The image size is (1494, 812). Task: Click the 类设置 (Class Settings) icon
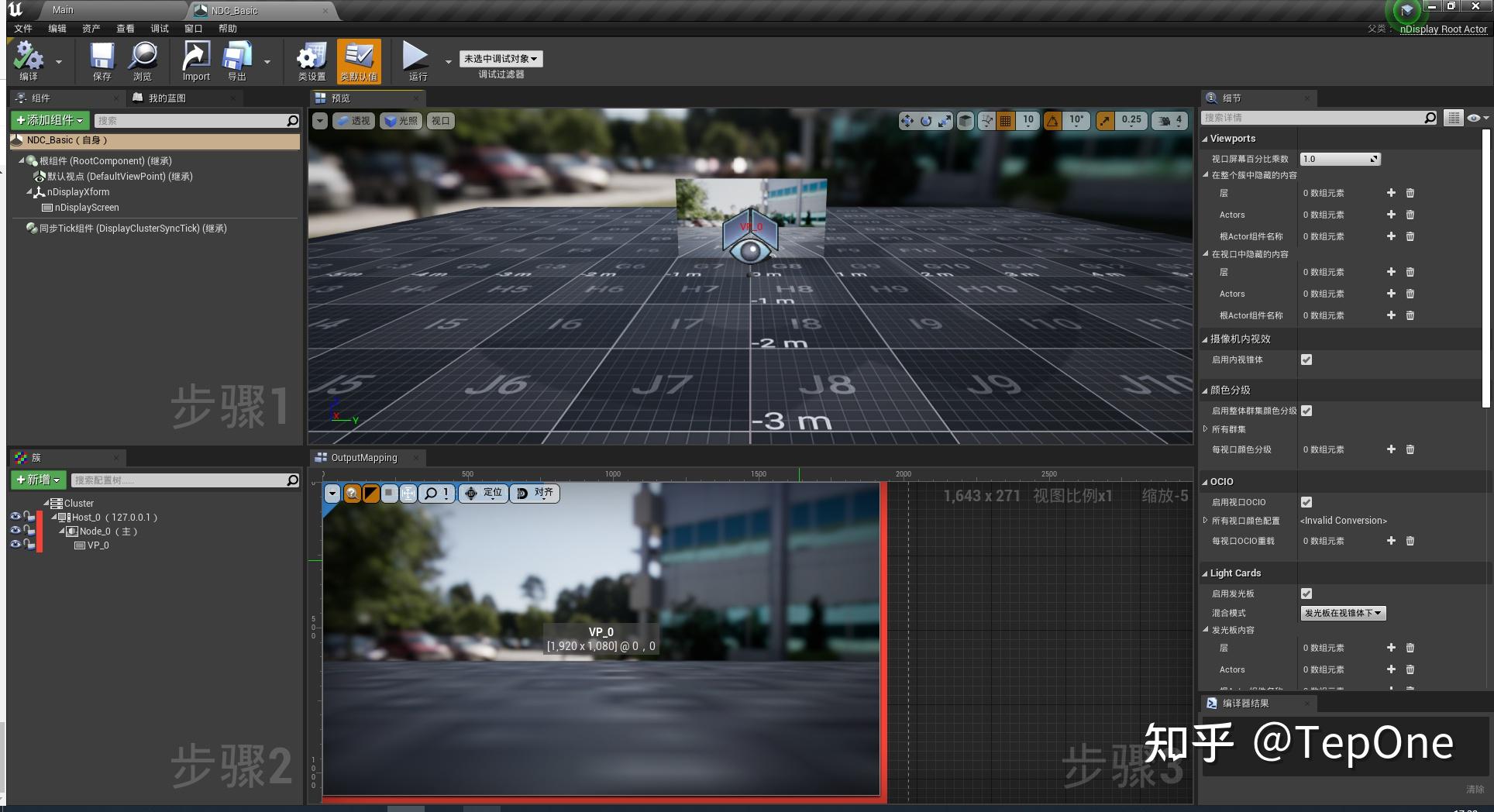click(311, 60)
